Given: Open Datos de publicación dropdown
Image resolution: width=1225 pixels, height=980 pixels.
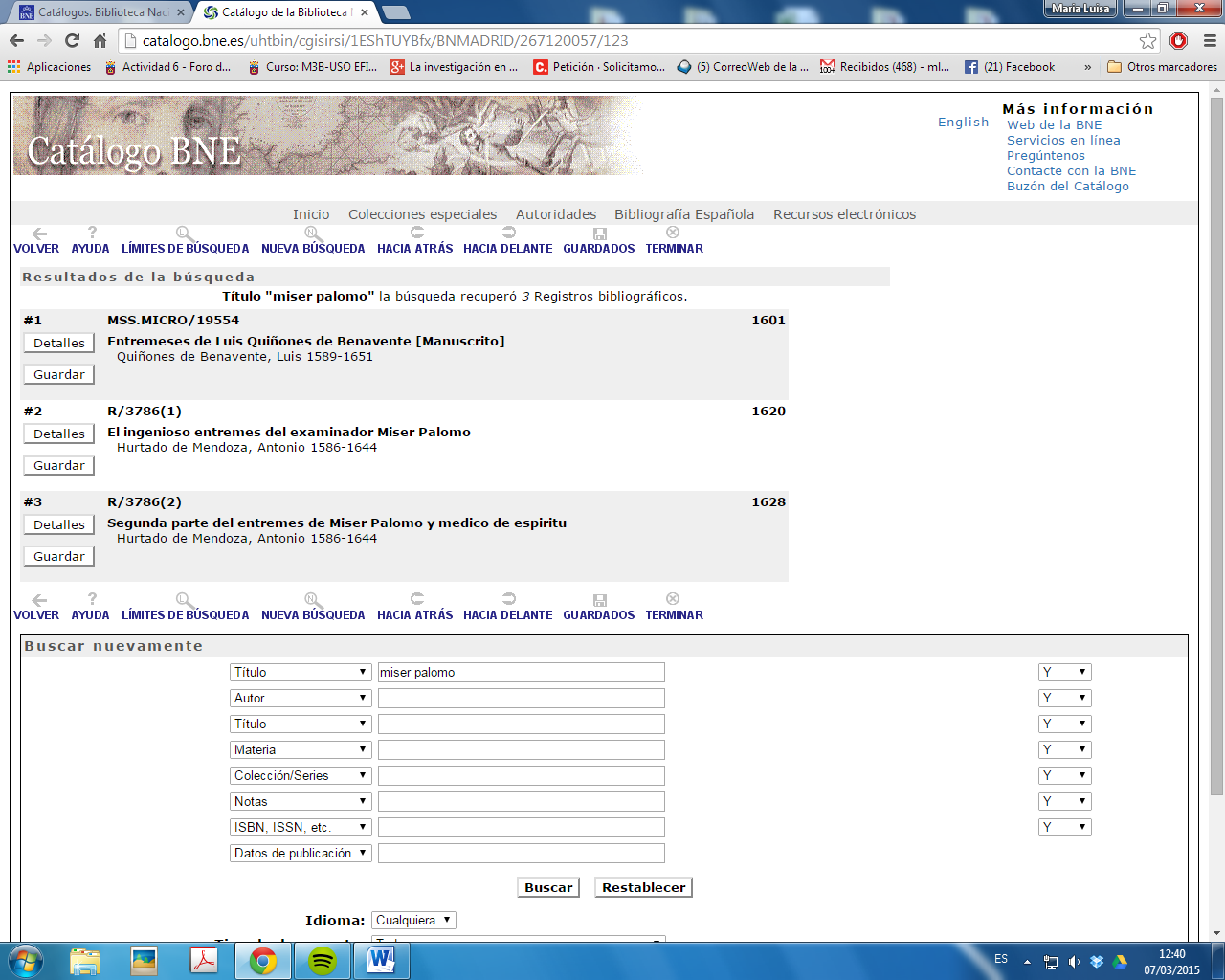Looking at the screenshot, I should click(301, 853).
